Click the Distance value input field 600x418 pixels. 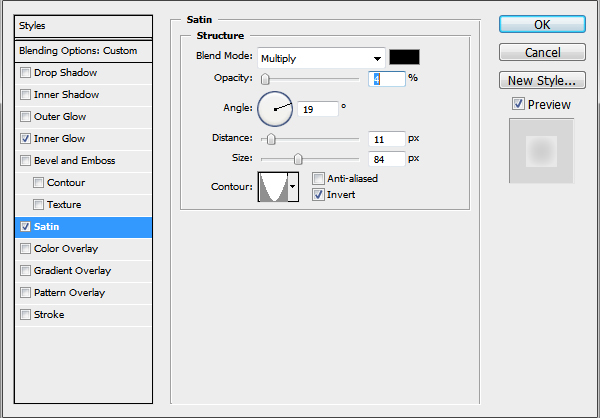click(386, 139)
